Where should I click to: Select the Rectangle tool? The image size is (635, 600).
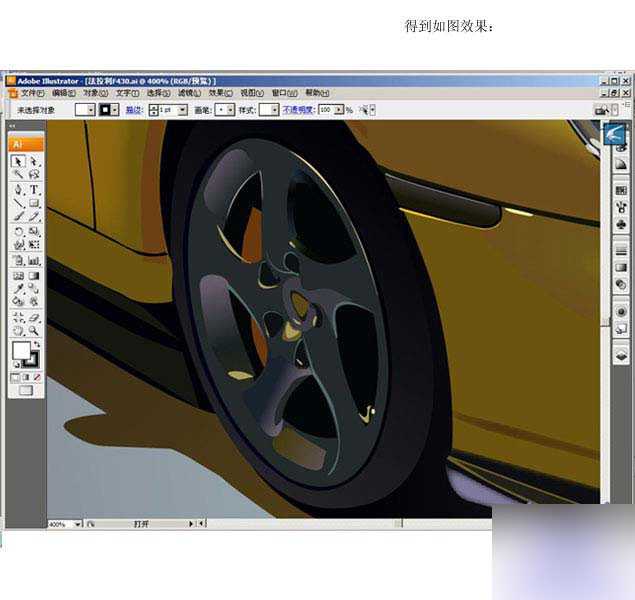[x=34, y=203]
